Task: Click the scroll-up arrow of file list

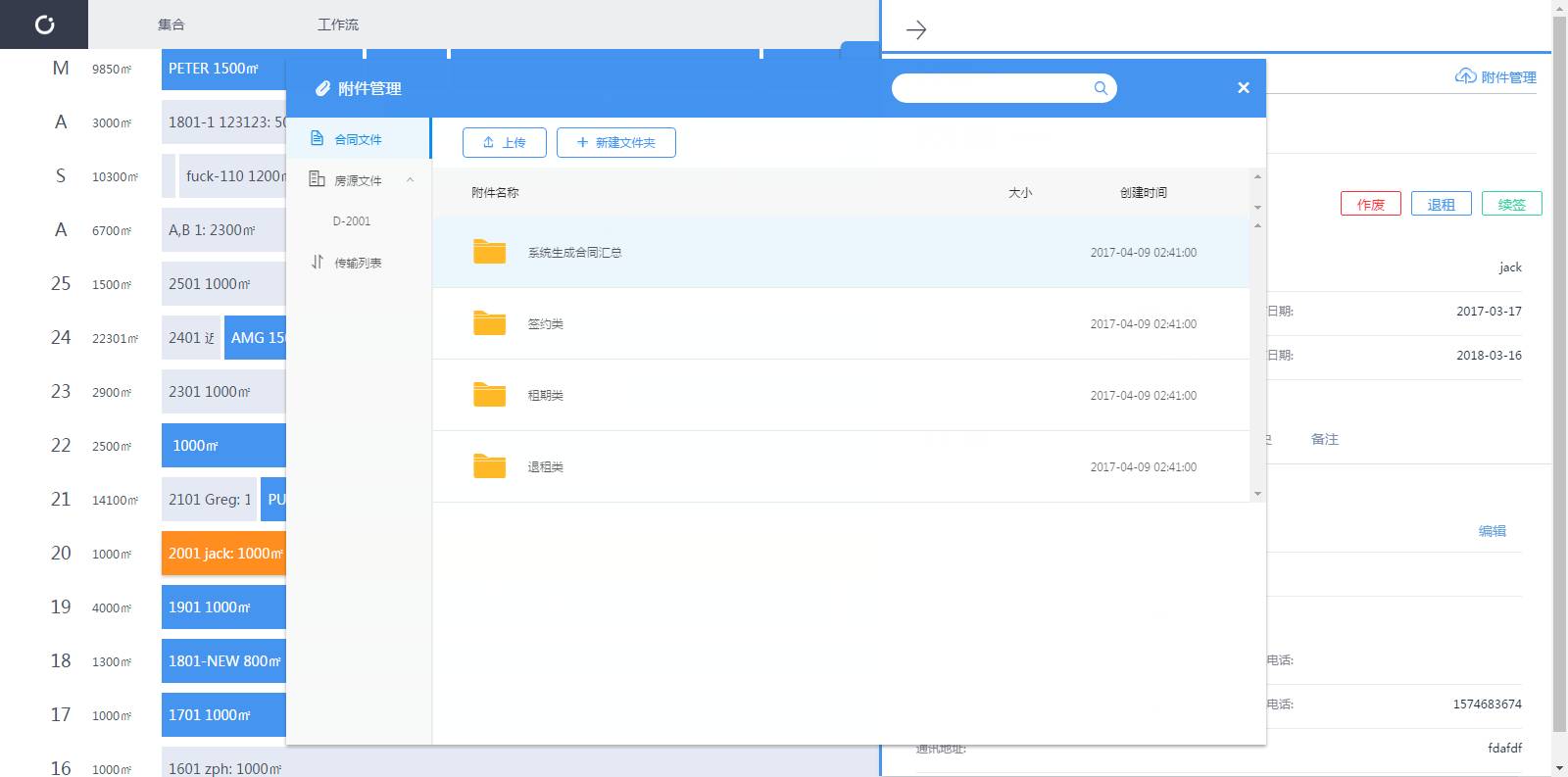Action: 1257,225
